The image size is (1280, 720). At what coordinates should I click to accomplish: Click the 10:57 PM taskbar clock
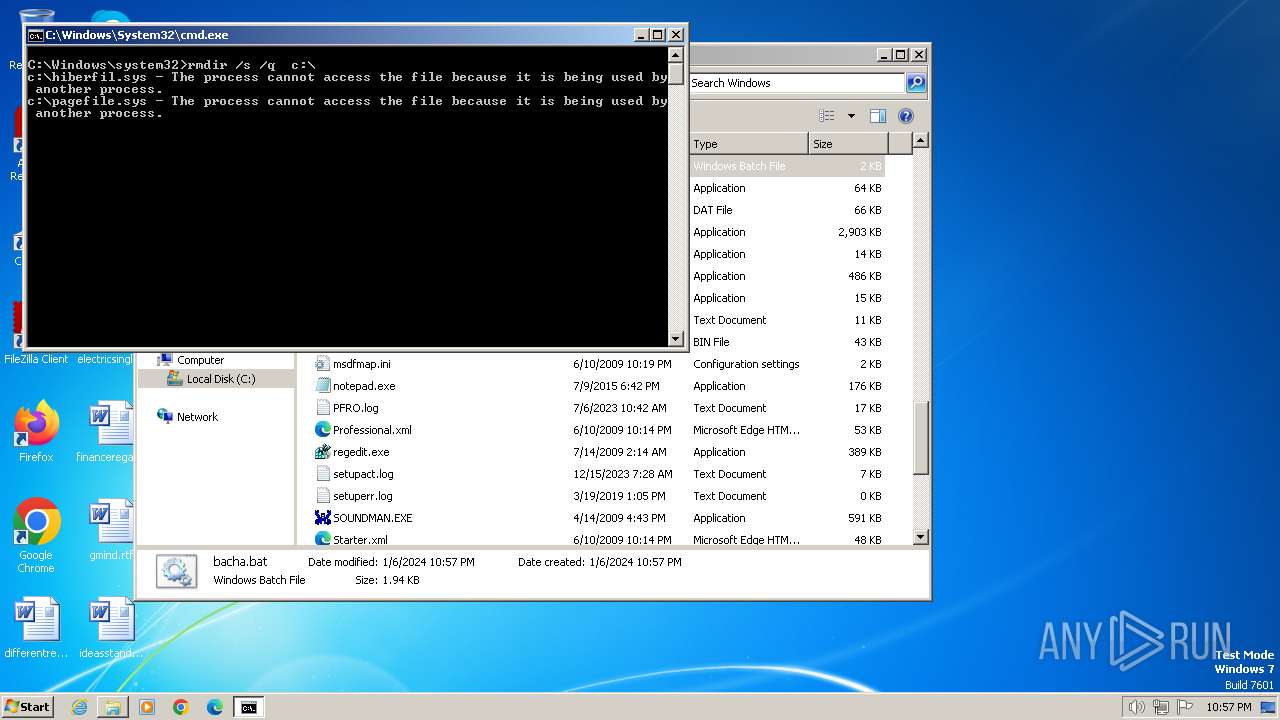[x=1228, y=707]
